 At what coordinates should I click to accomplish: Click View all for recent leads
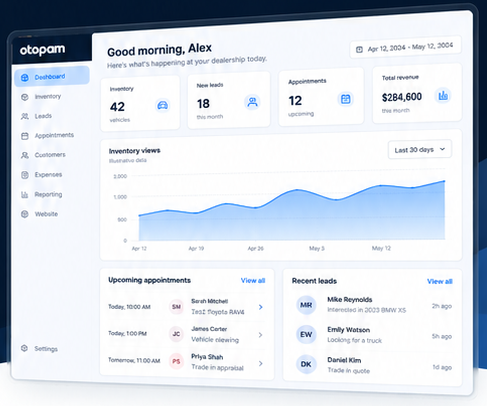(x=440, y=282)
